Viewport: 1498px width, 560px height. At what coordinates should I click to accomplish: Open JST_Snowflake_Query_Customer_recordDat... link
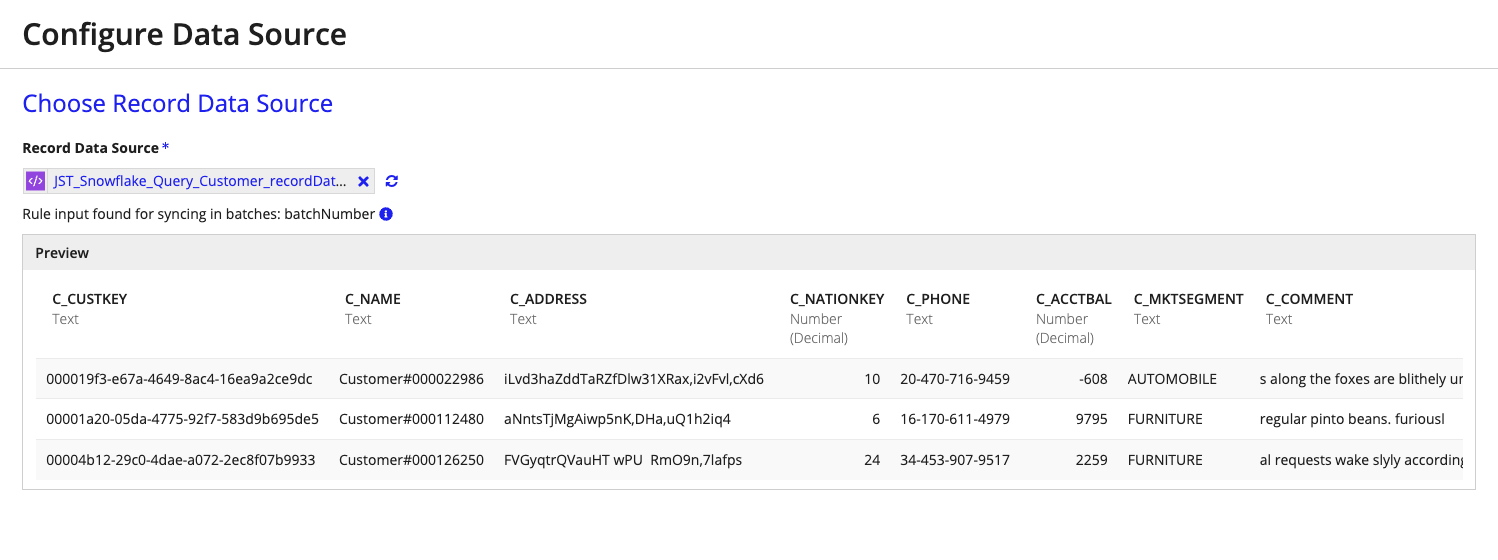tap(201, 181)
